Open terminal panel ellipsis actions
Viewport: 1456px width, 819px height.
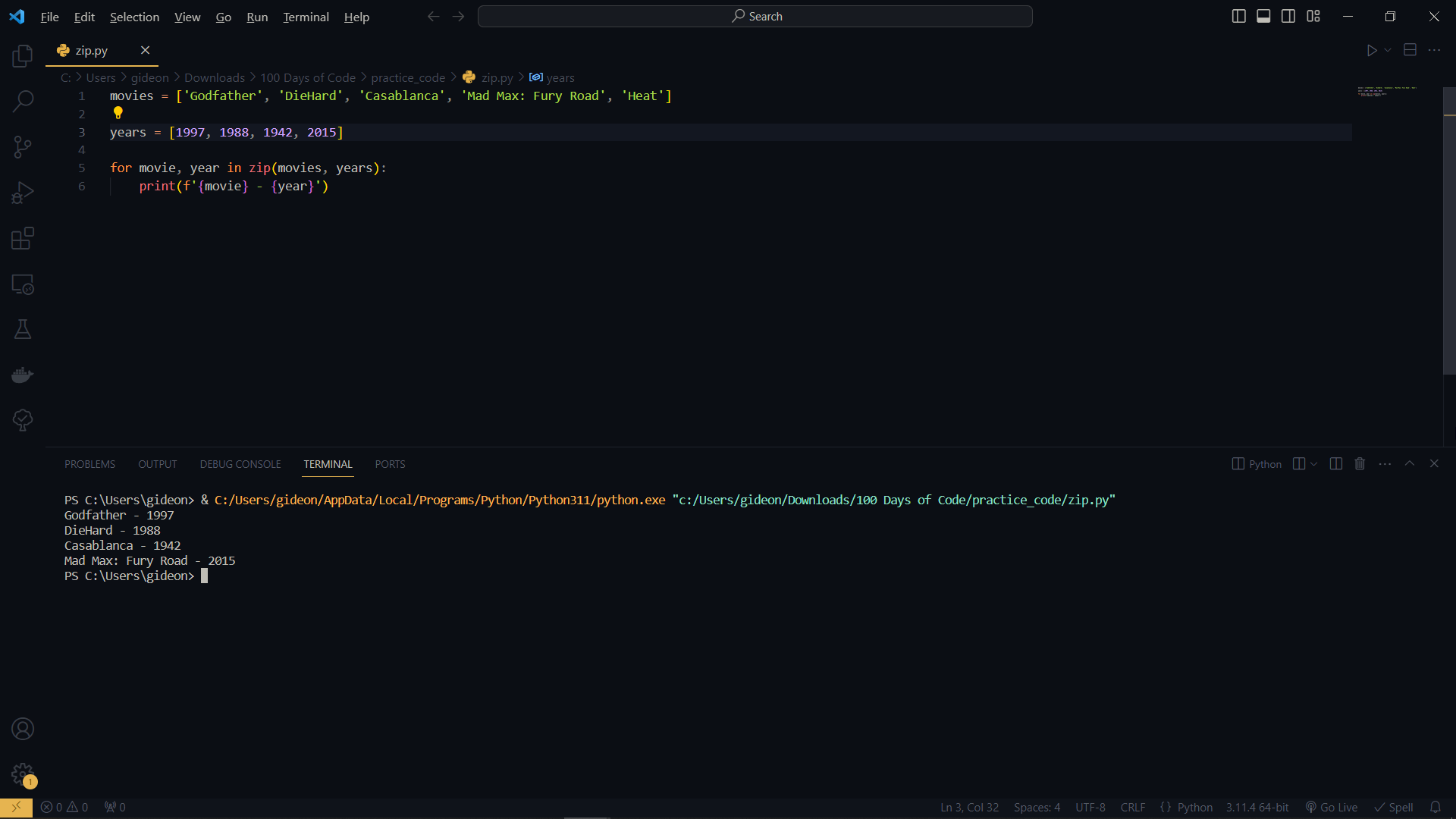pyautogui.click(x=1385, y=463)
